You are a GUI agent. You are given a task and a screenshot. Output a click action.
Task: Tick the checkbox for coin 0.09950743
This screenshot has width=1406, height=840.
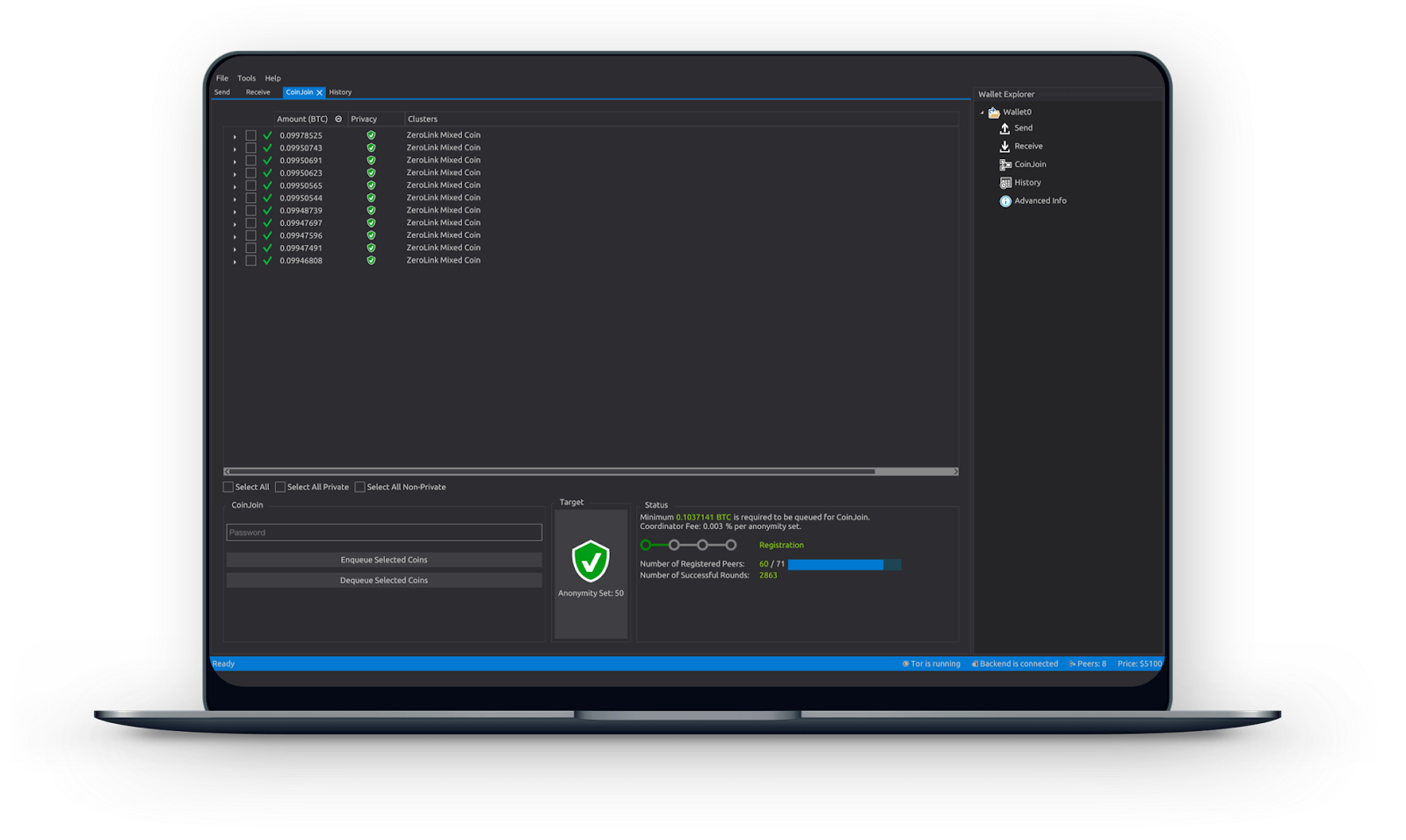pos(250,148)
